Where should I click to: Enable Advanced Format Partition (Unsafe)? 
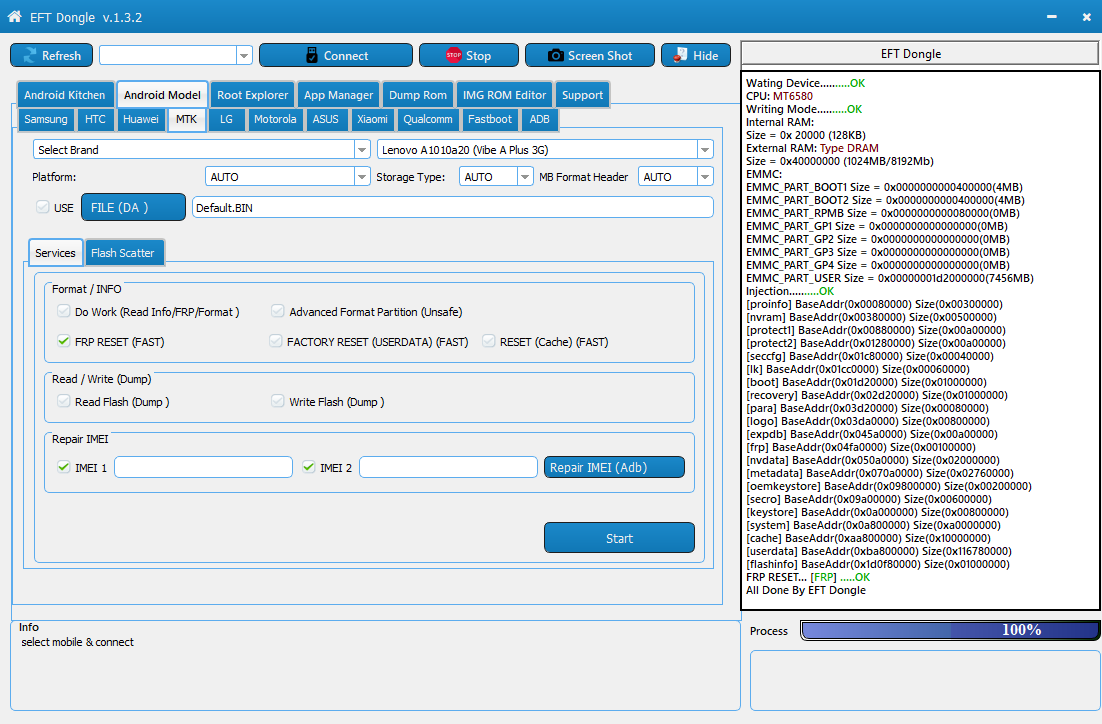tap(278, 311)
